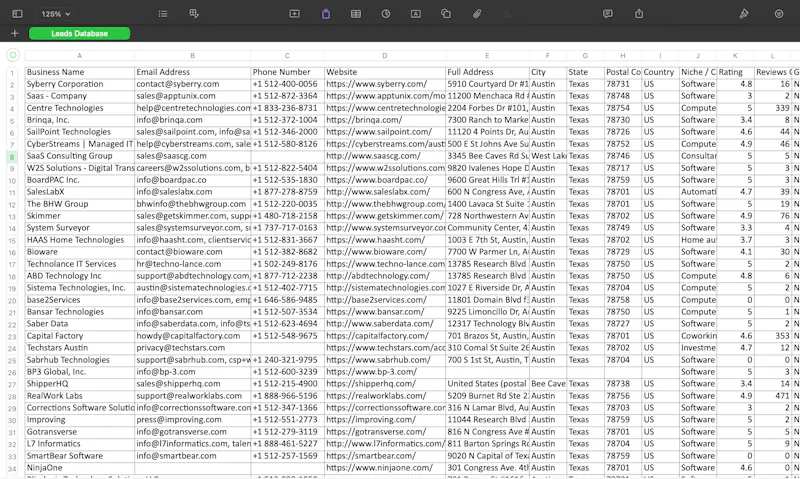Select the sales@apptunix.com cell

tap(192, 96)
